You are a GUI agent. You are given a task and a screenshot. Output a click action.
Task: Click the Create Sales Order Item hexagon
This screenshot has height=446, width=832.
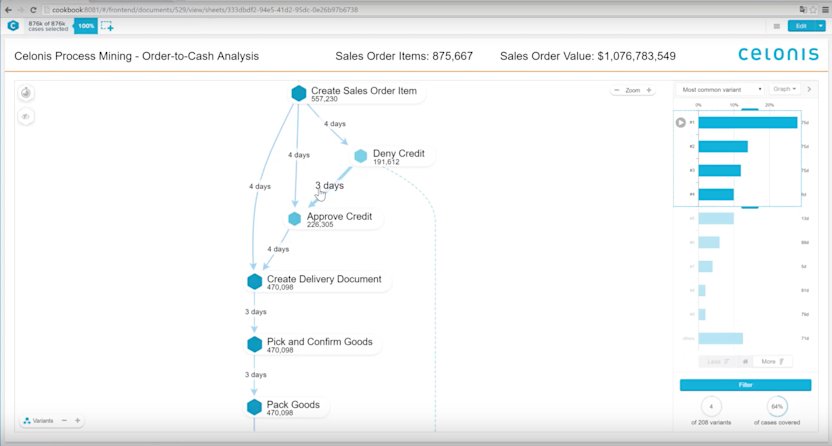click(299, 93)
